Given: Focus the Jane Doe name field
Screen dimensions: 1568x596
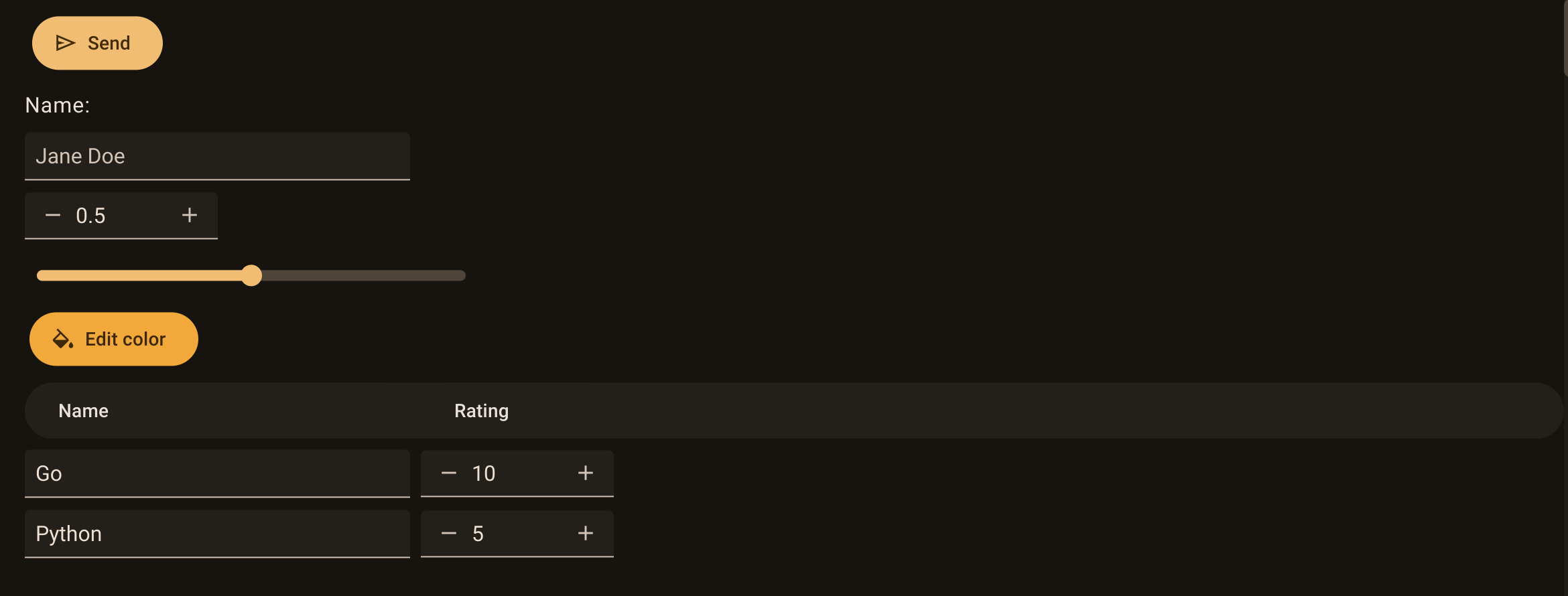Looking at the screenshot, I should coord(217,156).
